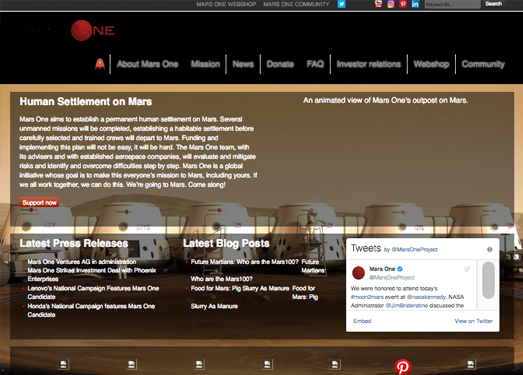
Task: Select Investor relations in navigation
Action: coord(369,64)
